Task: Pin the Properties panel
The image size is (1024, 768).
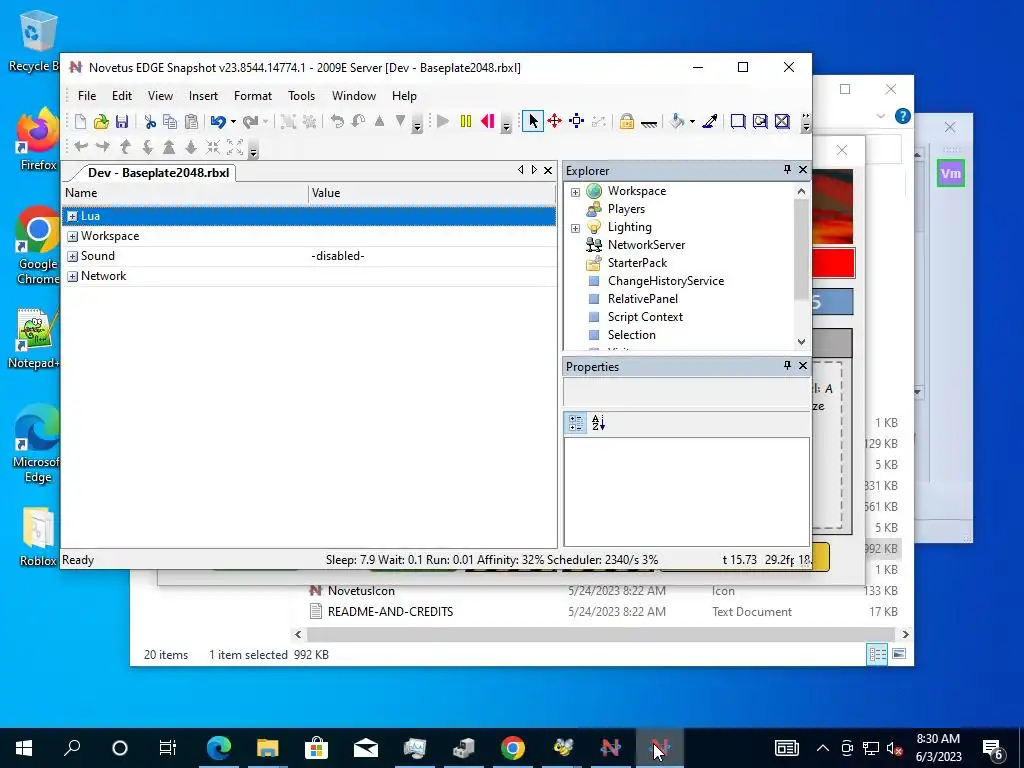Action: coord(787,366)
